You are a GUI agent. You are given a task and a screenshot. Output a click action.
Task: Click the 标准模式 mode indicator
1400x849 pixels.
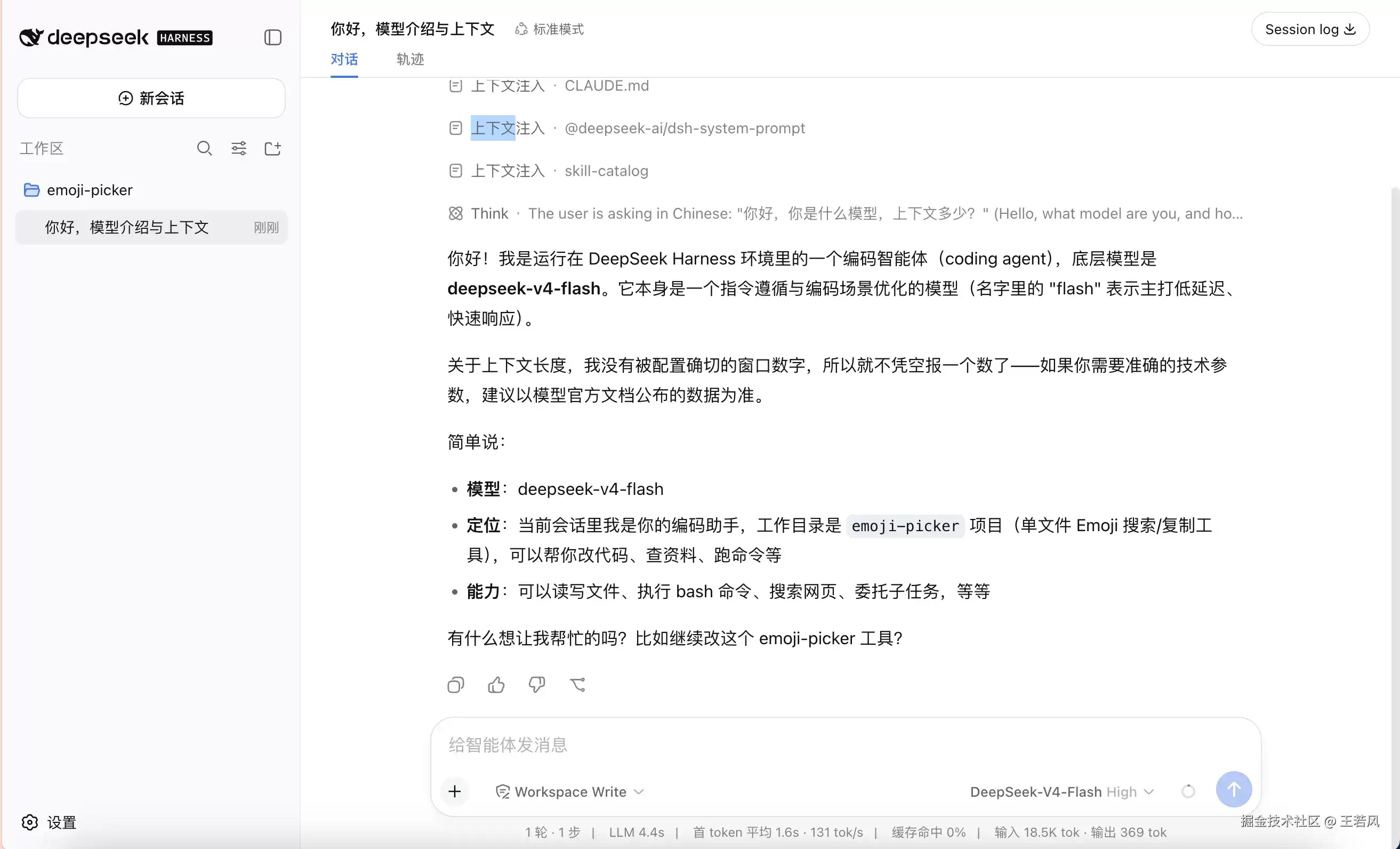tap(550, 29)
